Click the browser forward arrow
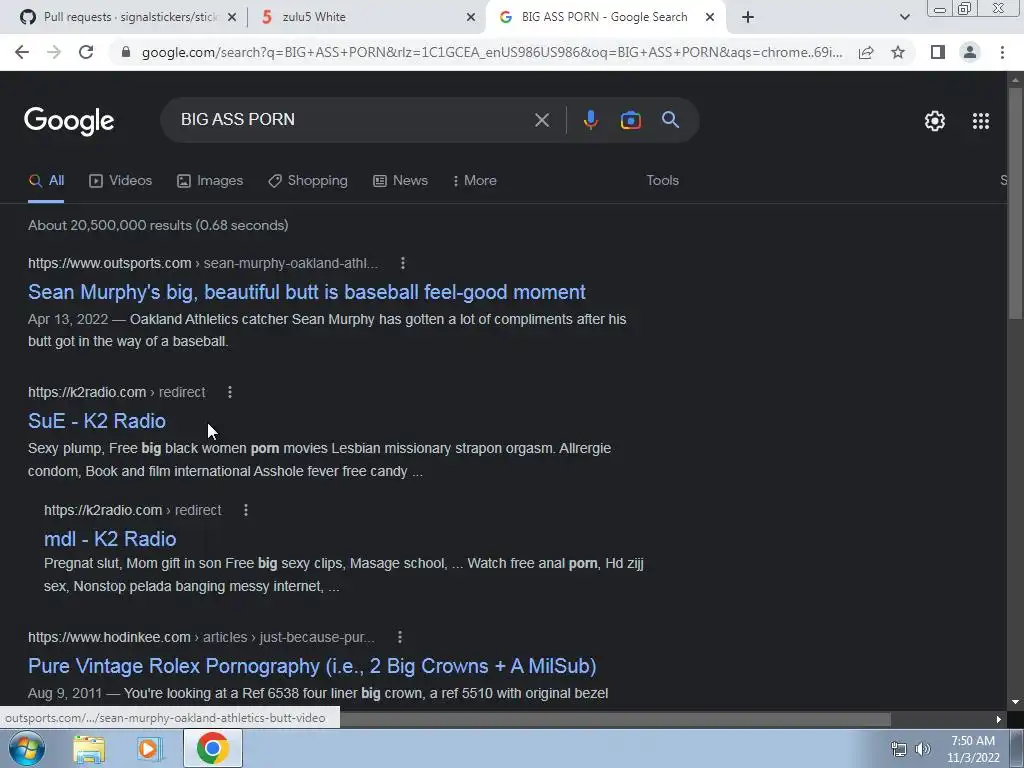The image size is (1024, 768). [x=54, y=52]
